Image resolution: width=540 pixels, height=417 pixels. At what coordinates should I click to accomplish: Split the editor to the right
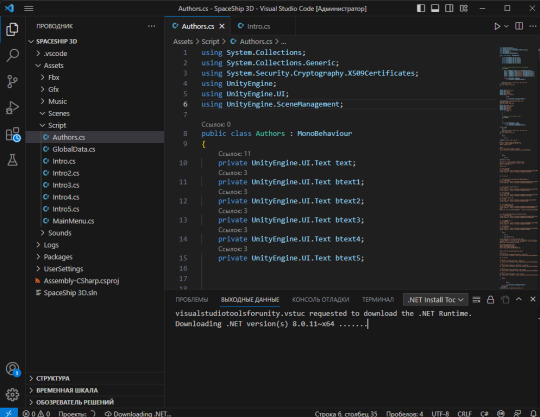click(x=519, y=26)
